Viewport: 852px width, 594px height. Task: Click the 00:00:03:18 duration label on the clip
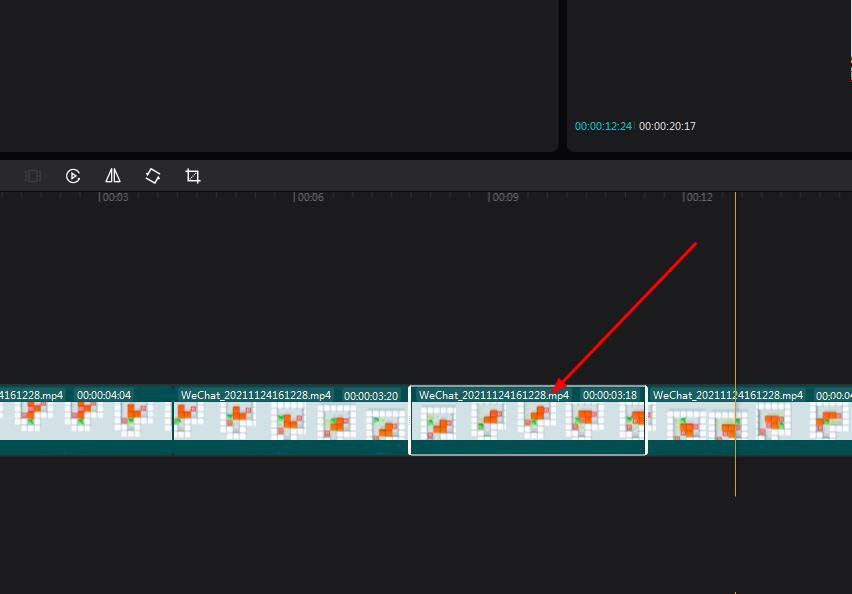(x=610, y=395)
